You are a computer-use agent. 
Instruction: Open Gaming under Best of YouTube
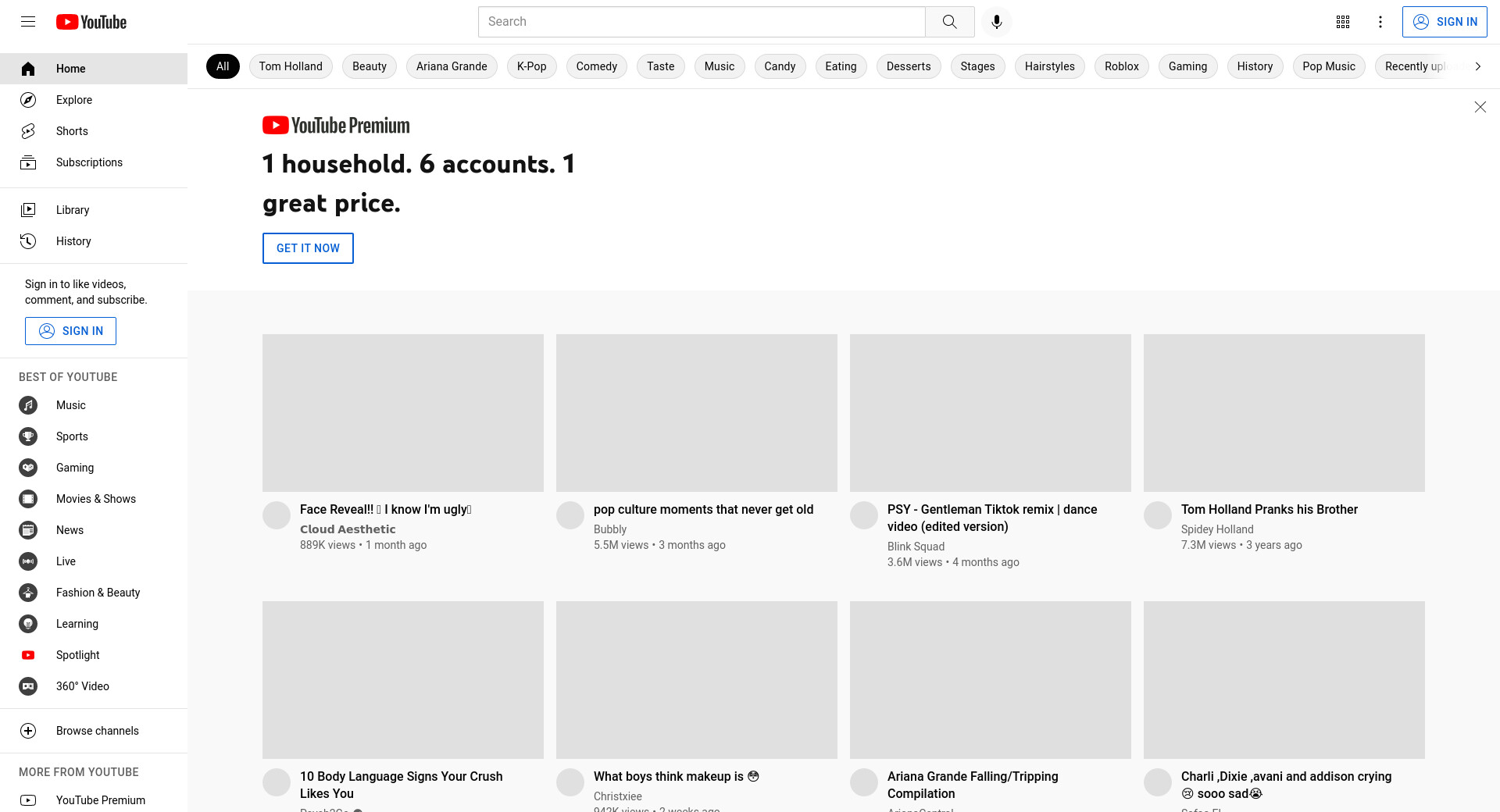(x=94, y=468)
